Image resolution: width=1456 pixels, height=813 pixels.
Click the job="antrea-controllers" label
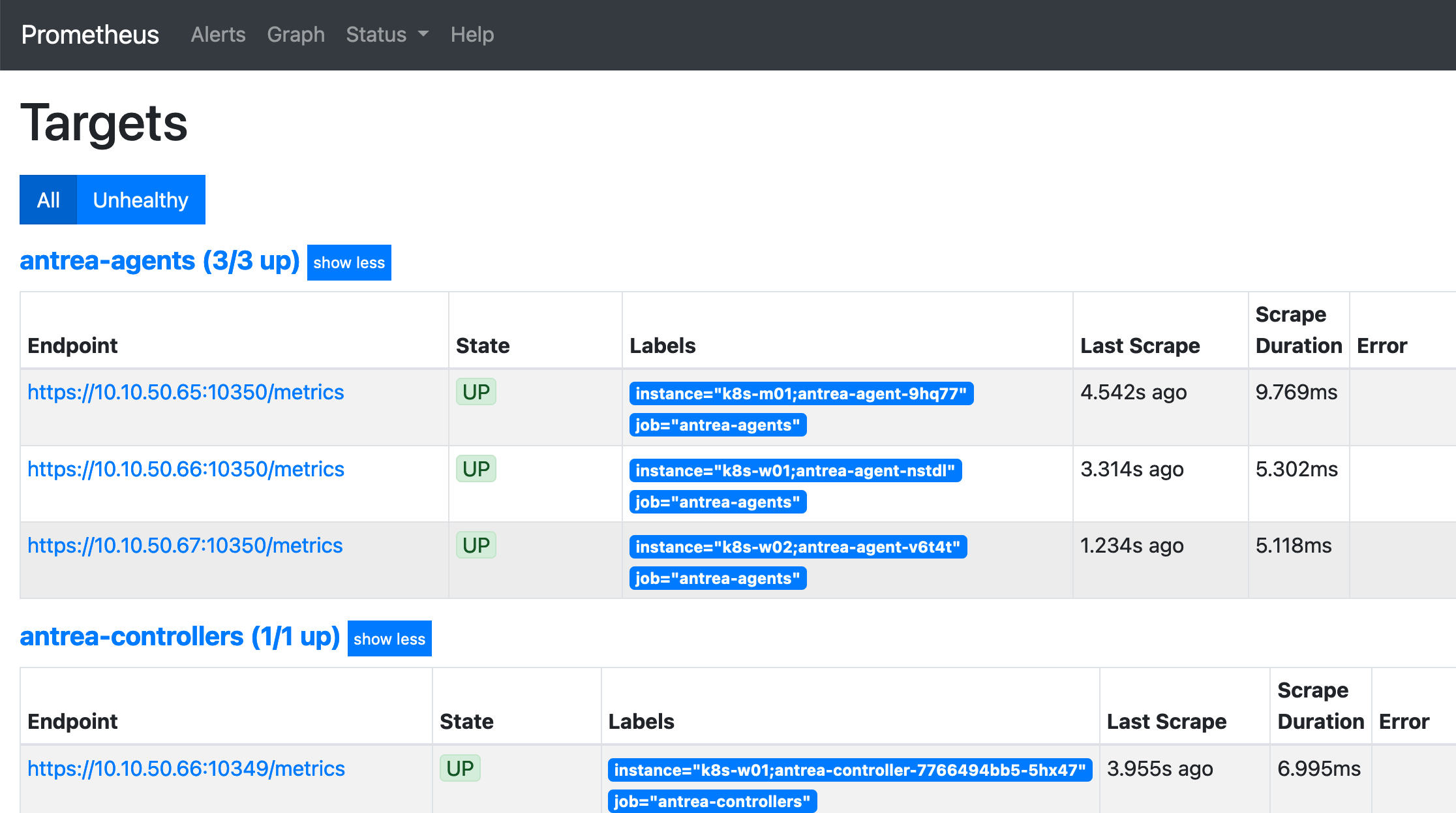[712, 801]
